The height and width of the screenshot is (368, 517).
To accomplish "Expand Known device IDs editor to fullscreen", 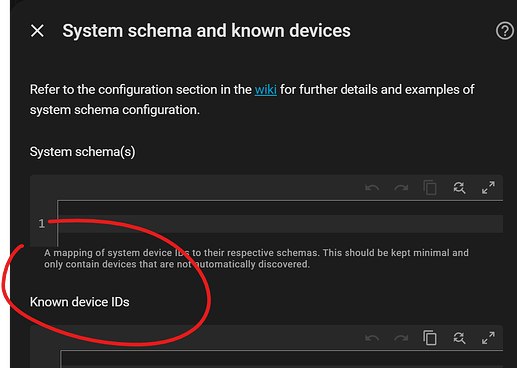I will (488, 338).
